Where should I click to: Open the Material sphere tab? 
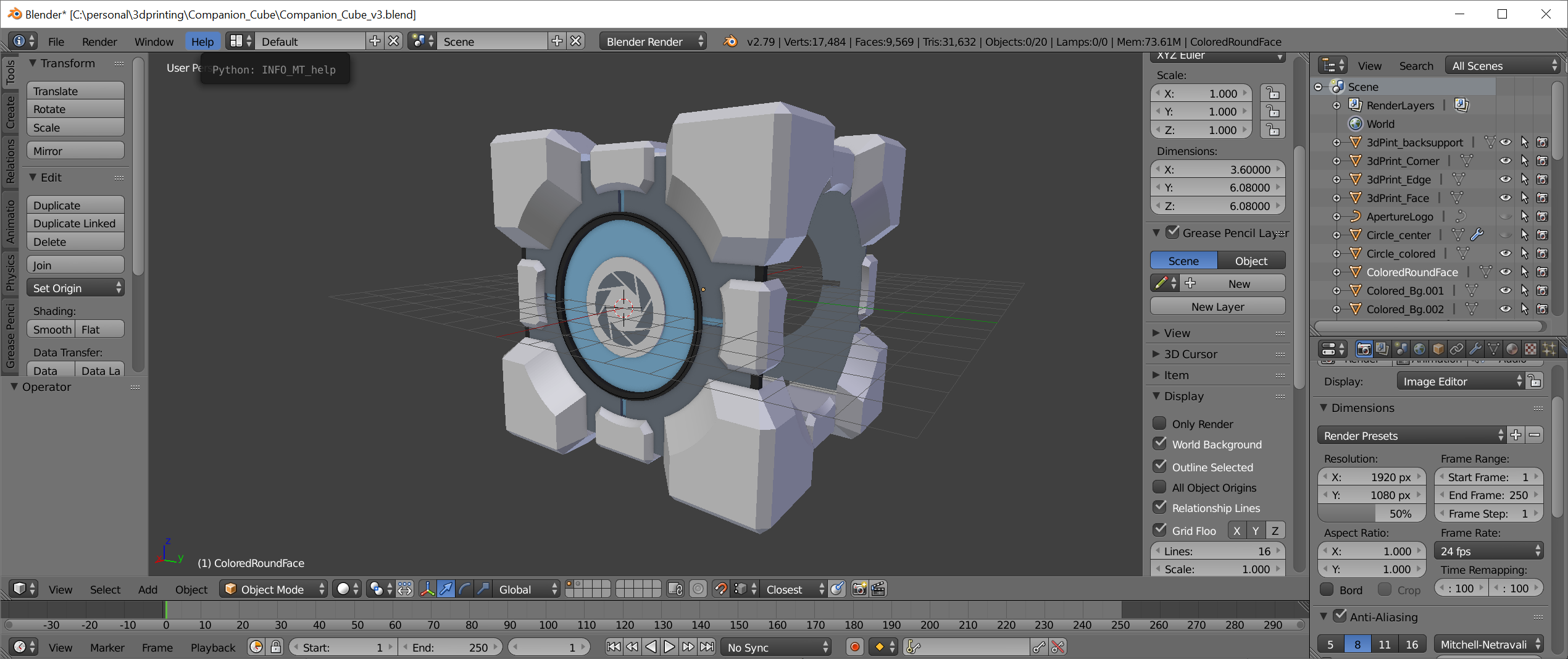point(1512,349)
